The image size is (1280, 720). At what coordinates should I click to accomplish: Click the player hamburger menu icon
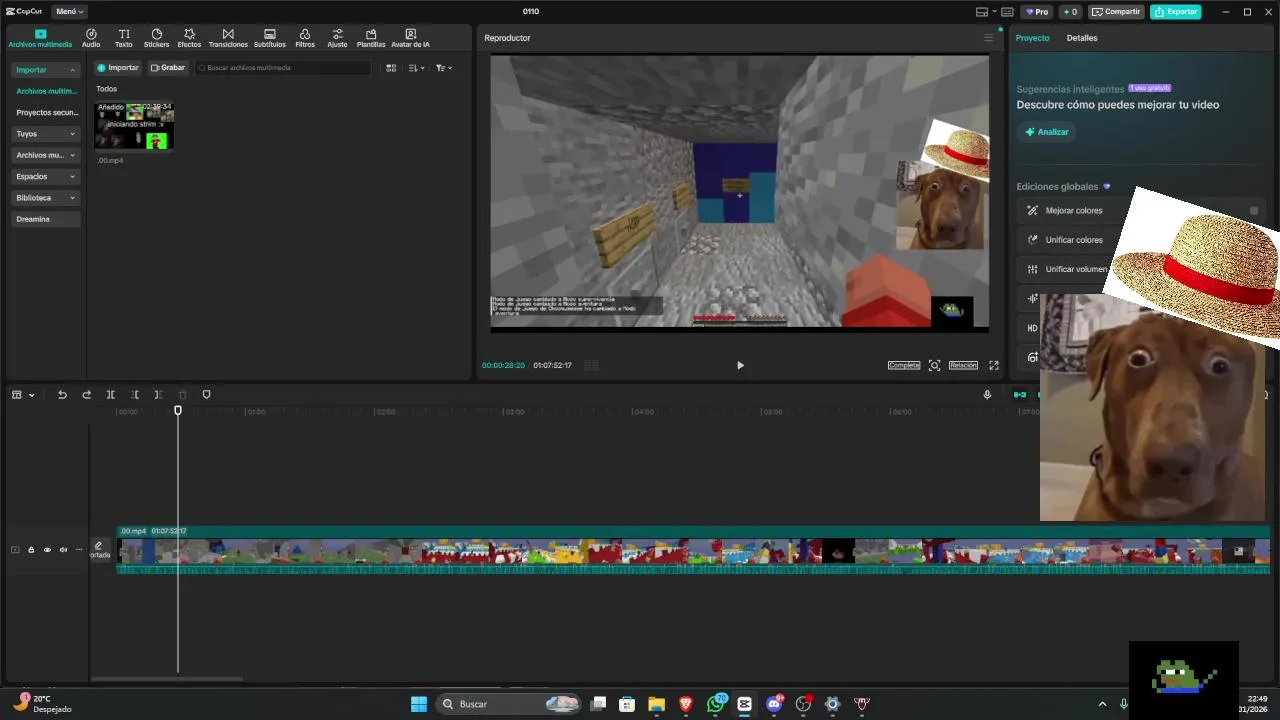coord(988,38)
